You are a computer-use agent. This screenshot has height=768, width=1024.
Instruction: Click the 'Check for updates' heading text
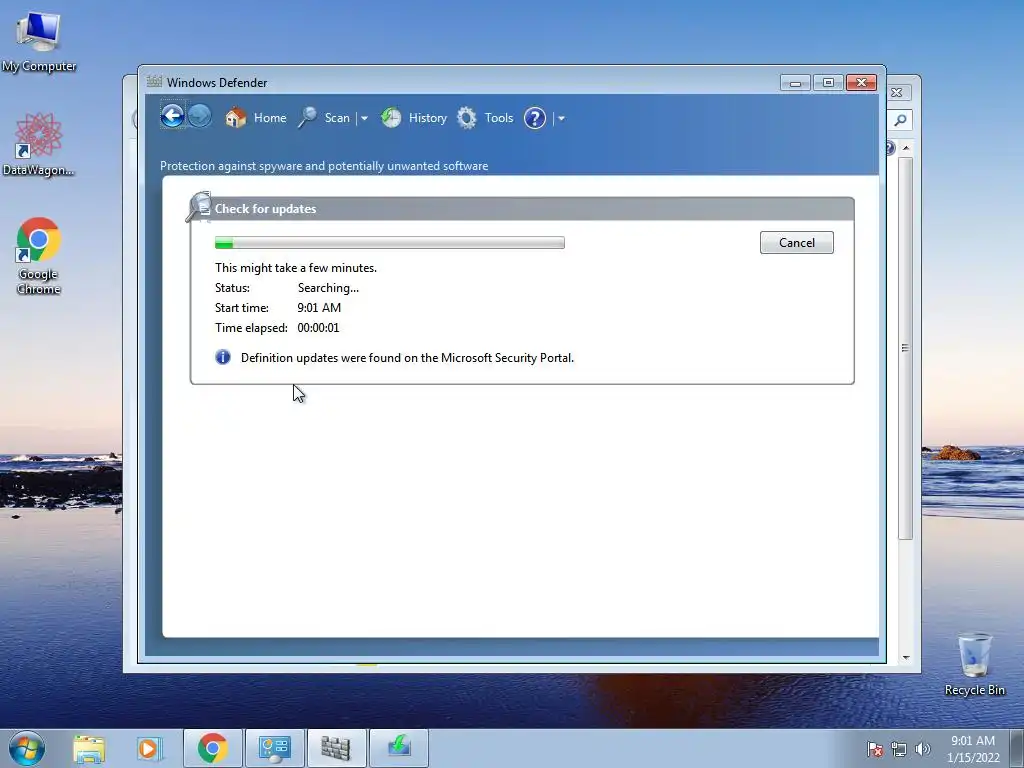(x=265, y=209)
